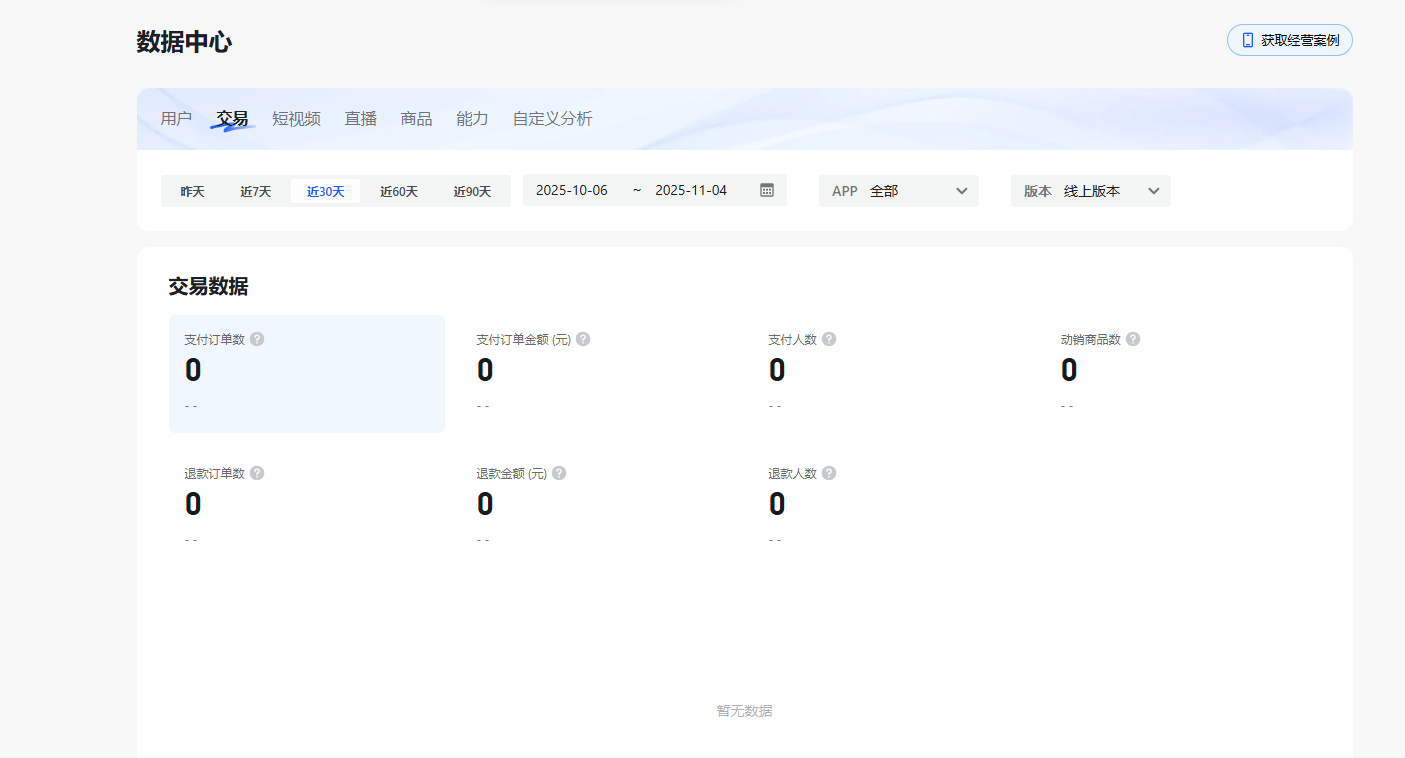Viewport: 1405px width, 758px height.
Task: Choose the 近60天 range option
Action: click(399, 191)
